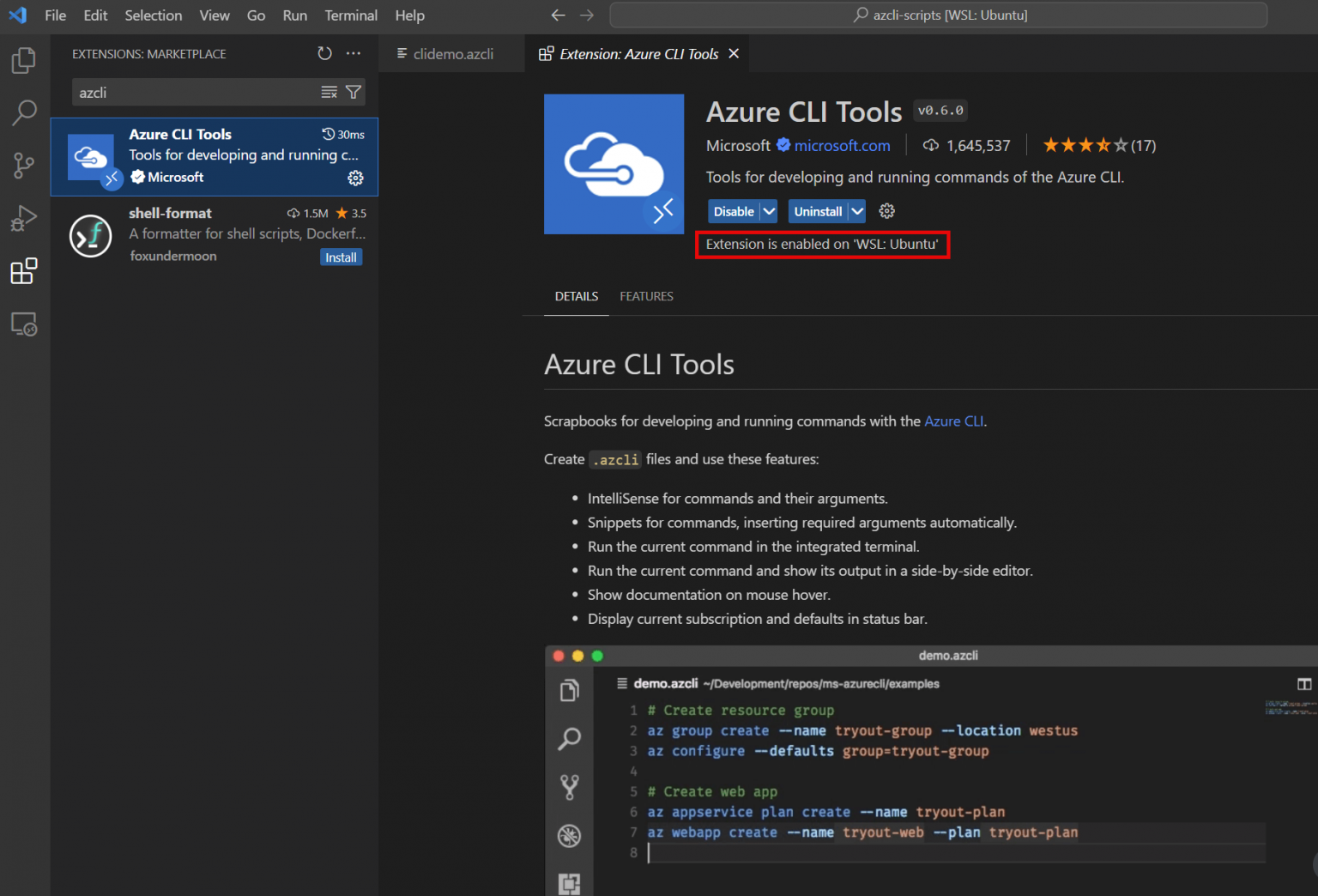Refresh the Extensions Marketplace list
Screen dimensions: 1318x896
324,52
